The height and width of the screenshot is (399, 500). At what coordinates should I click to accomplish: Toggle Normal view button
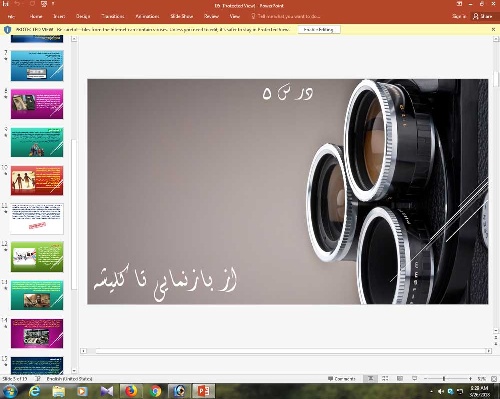point(370,378)
